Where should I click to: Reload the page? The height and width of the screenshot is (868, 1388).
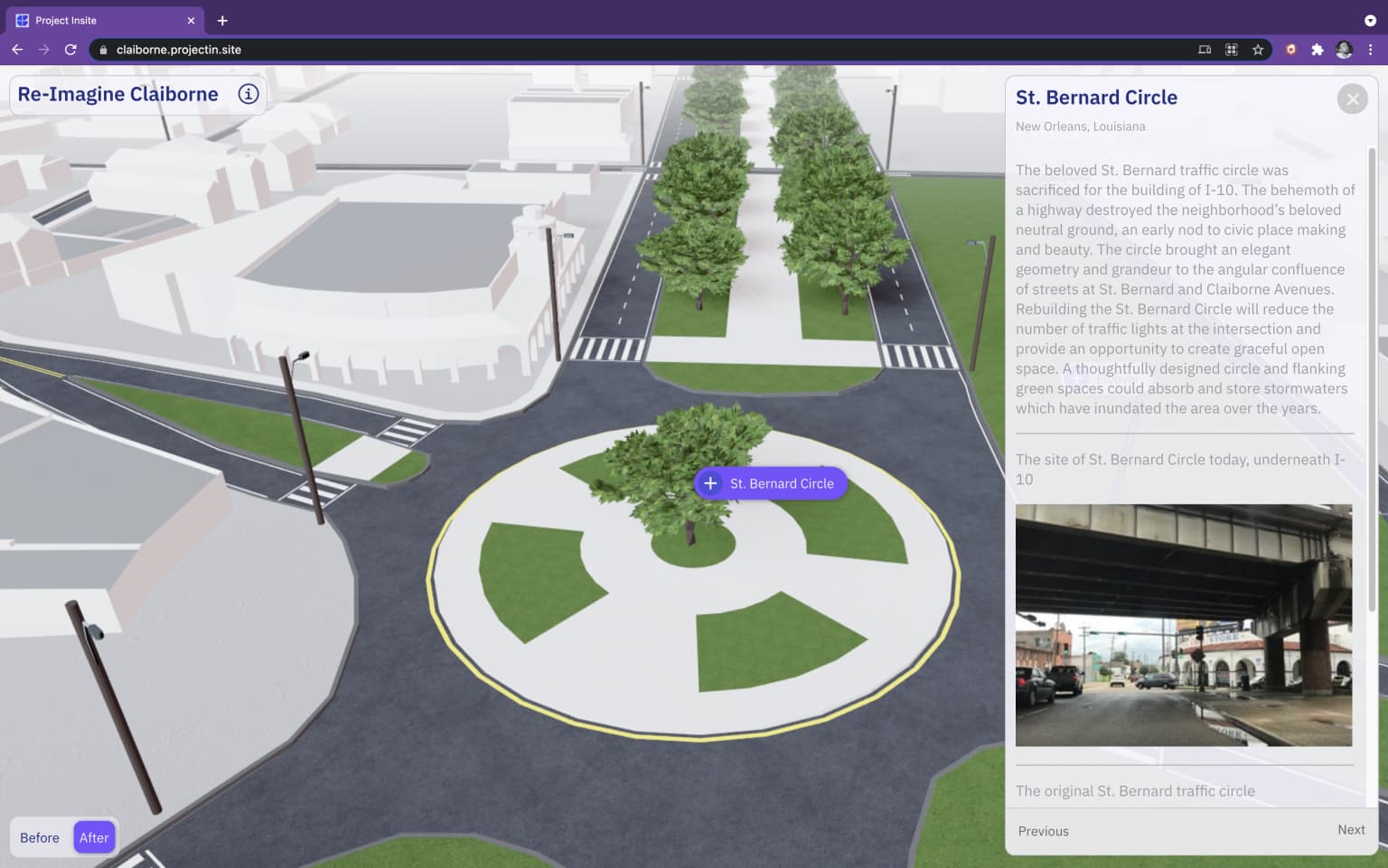point(70,50)
